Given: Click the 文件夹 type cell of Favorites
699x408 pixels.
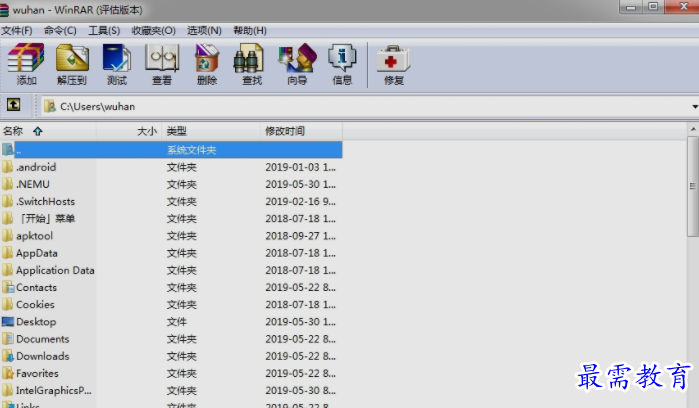Looking at the screenshot, I should [x=181, y=373].
